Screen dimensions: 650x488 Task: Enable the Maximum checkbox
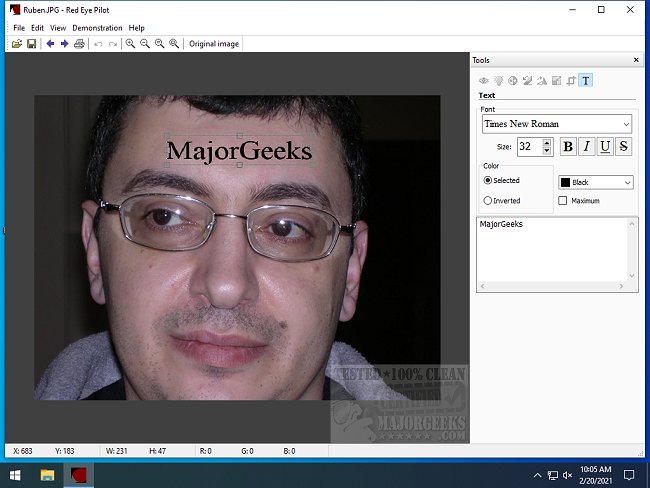coord(563,201)
